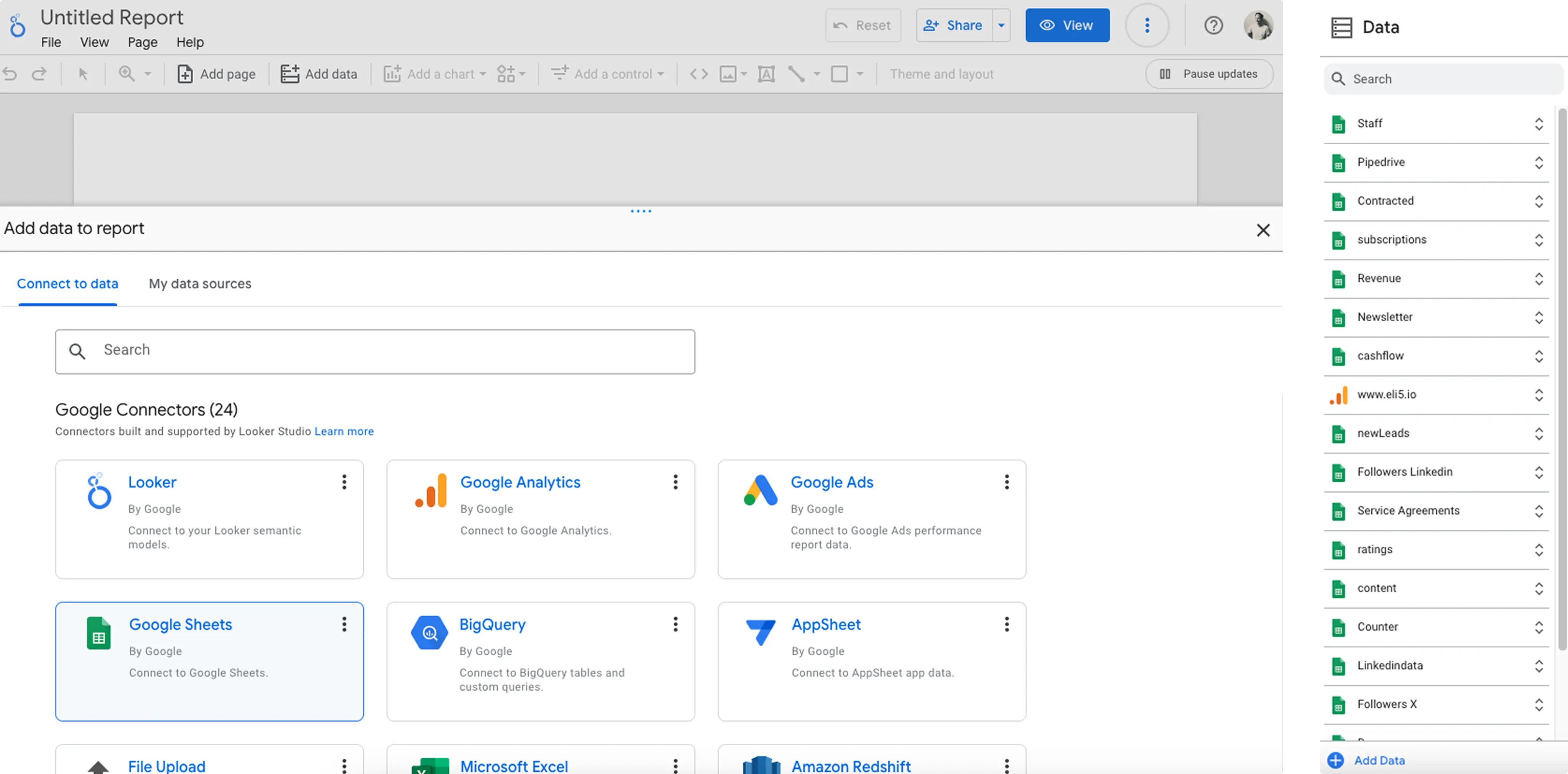Switch to Connect to data tab

(x=67, y=284)
